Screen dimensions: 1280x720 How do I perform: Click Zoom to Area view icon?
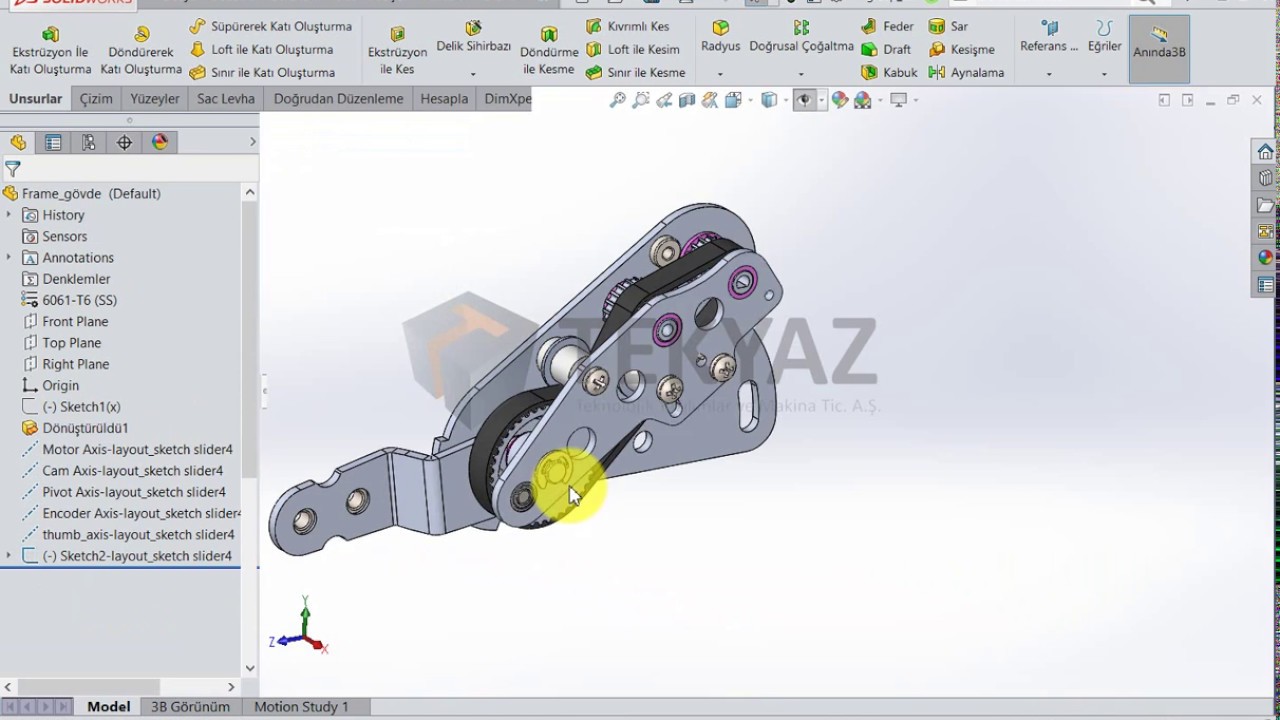click(x=641, y=100)
